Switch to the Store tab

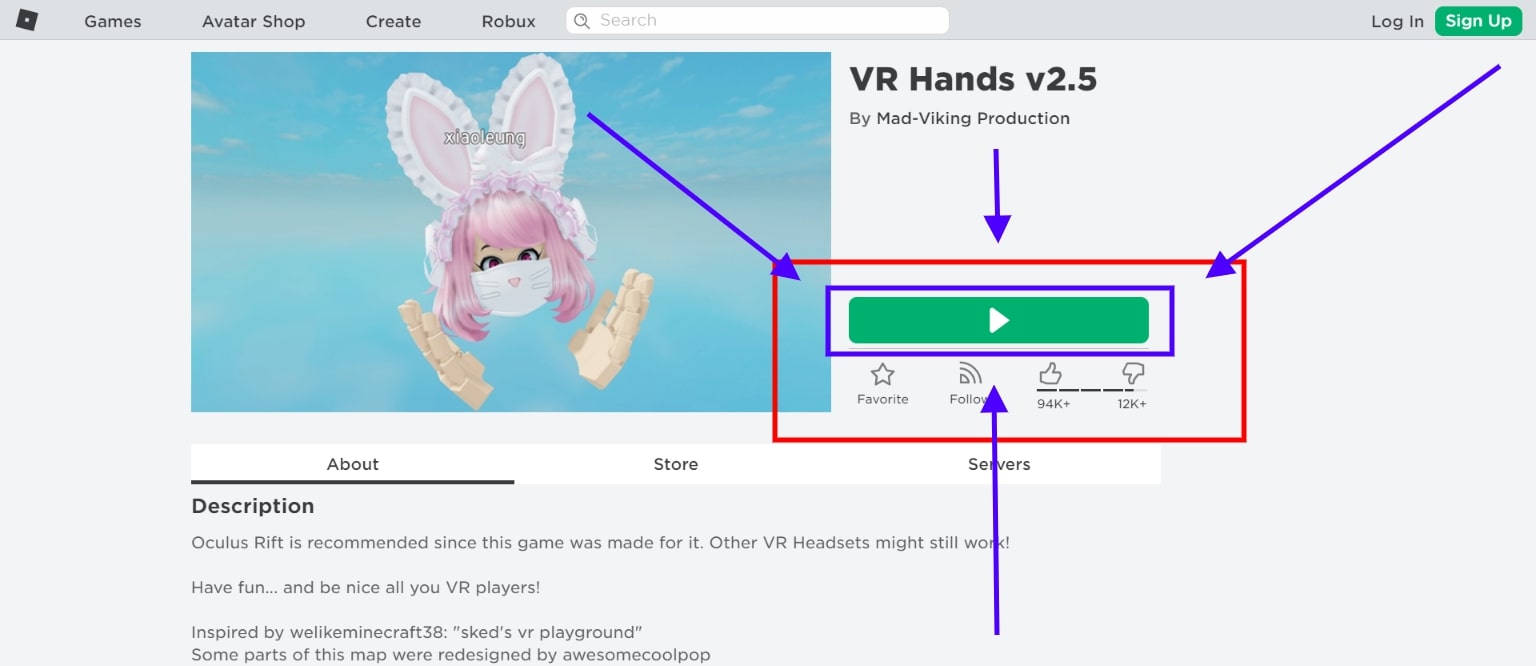[x=676, y=464]
